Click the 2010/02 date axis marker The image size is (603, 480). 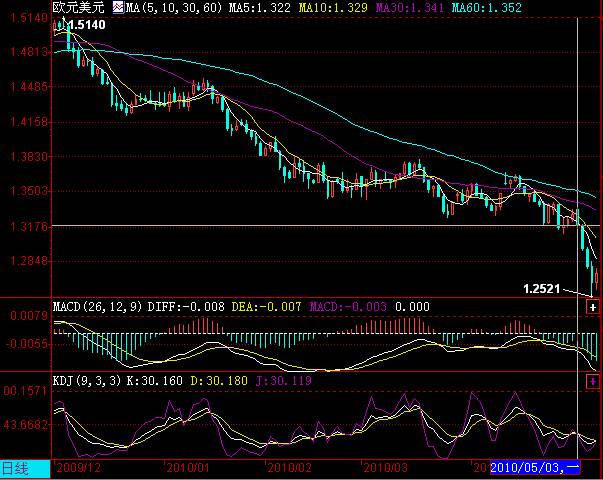click(289, 468)
